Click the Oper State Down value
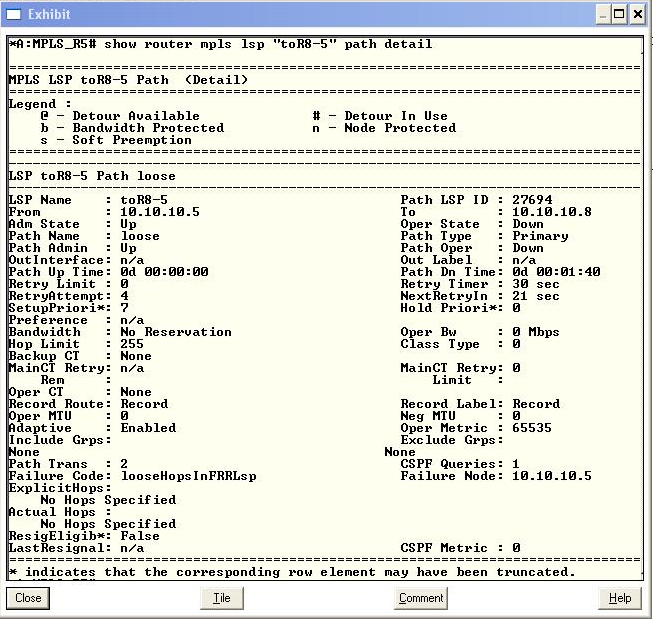The image size is (653, 619). [x=528, y=224]
